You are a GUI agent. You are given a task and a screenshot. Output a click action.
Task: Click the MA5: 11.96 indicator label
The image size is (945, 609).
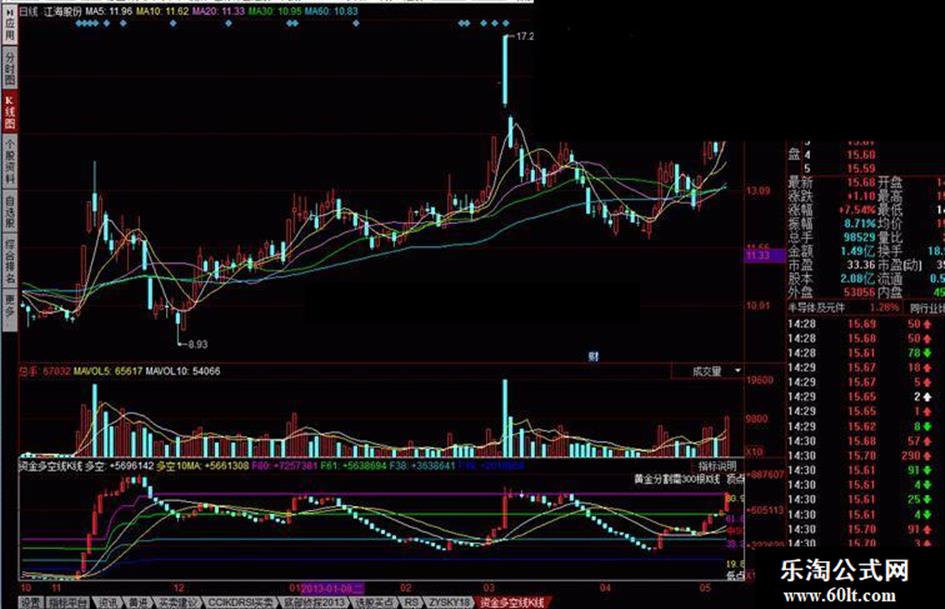point(109,11)
